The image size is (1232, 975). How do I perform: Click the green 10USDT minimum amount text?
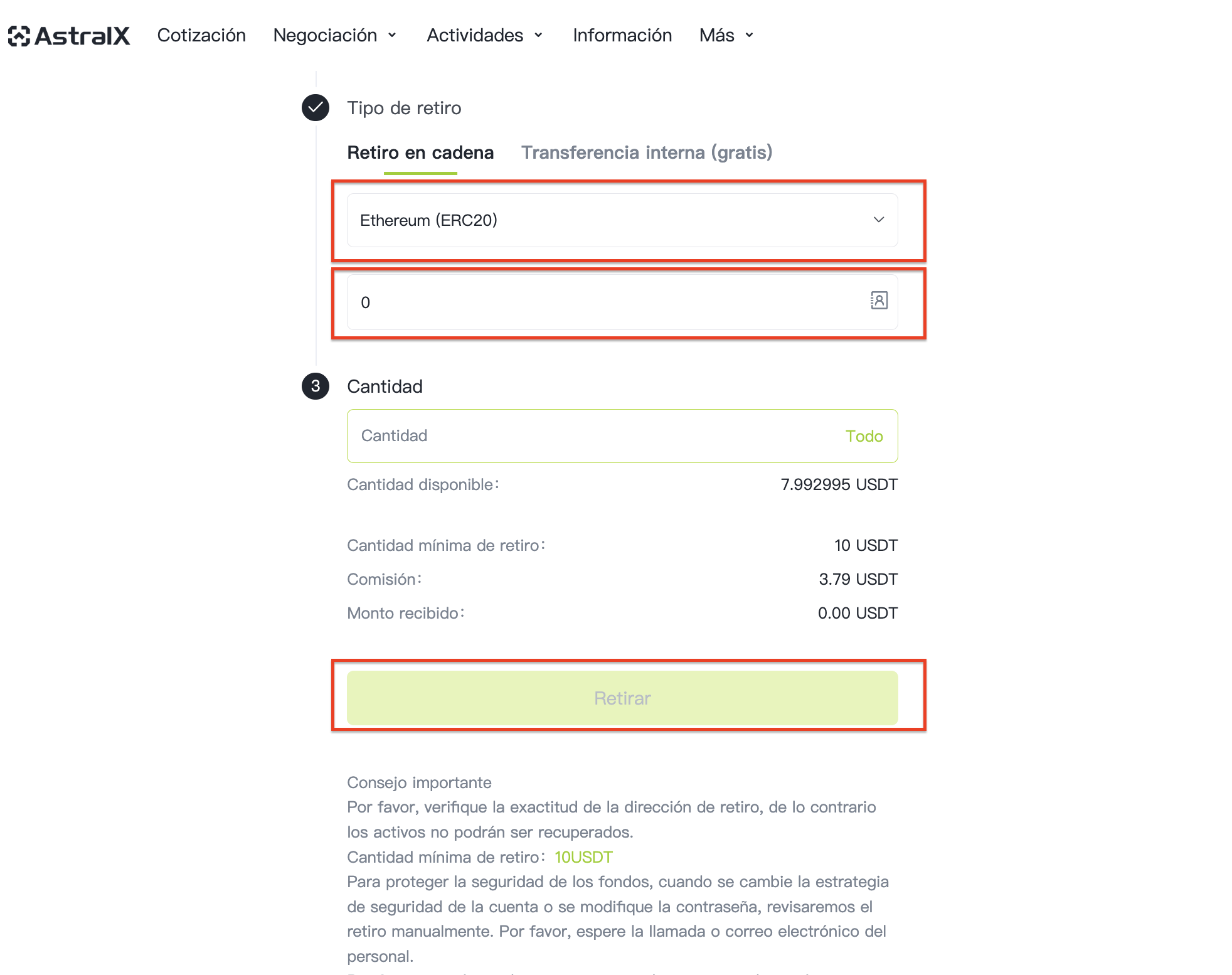tap(583, 857)
